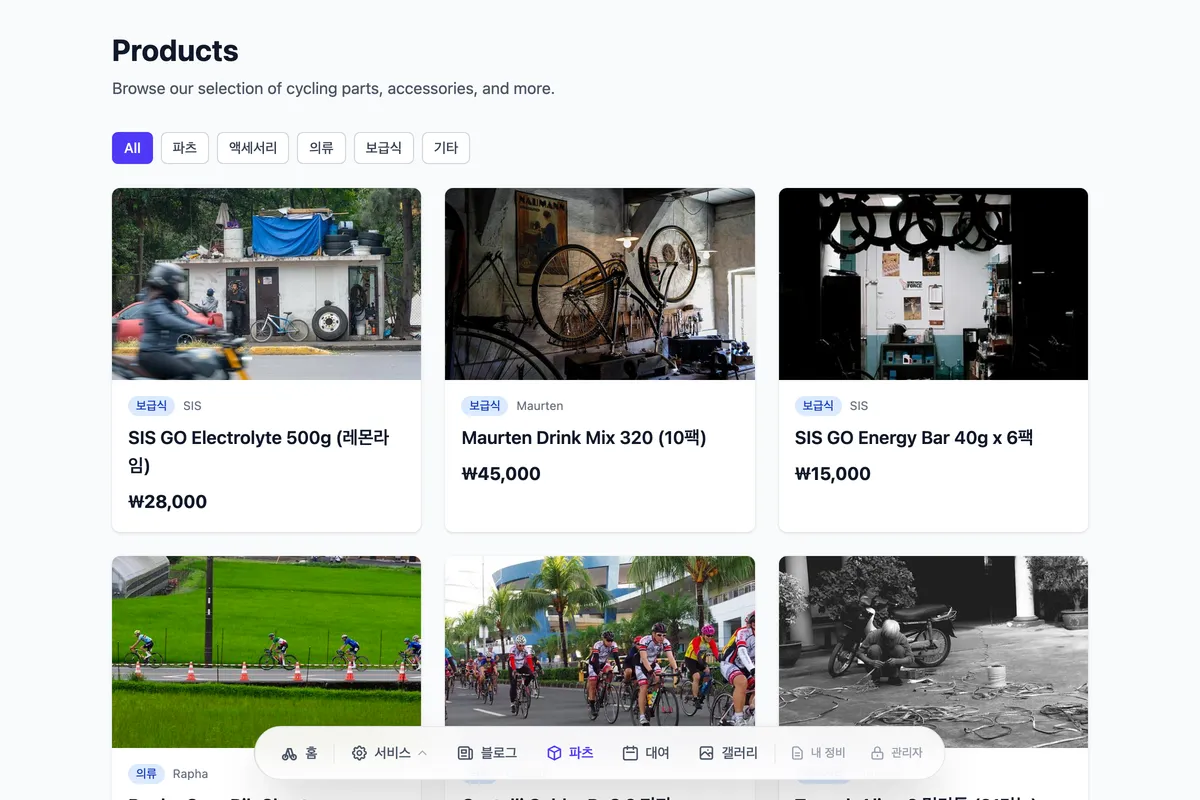Show only 보급식 products
The image size is (1200, 800).
[383, 148]
